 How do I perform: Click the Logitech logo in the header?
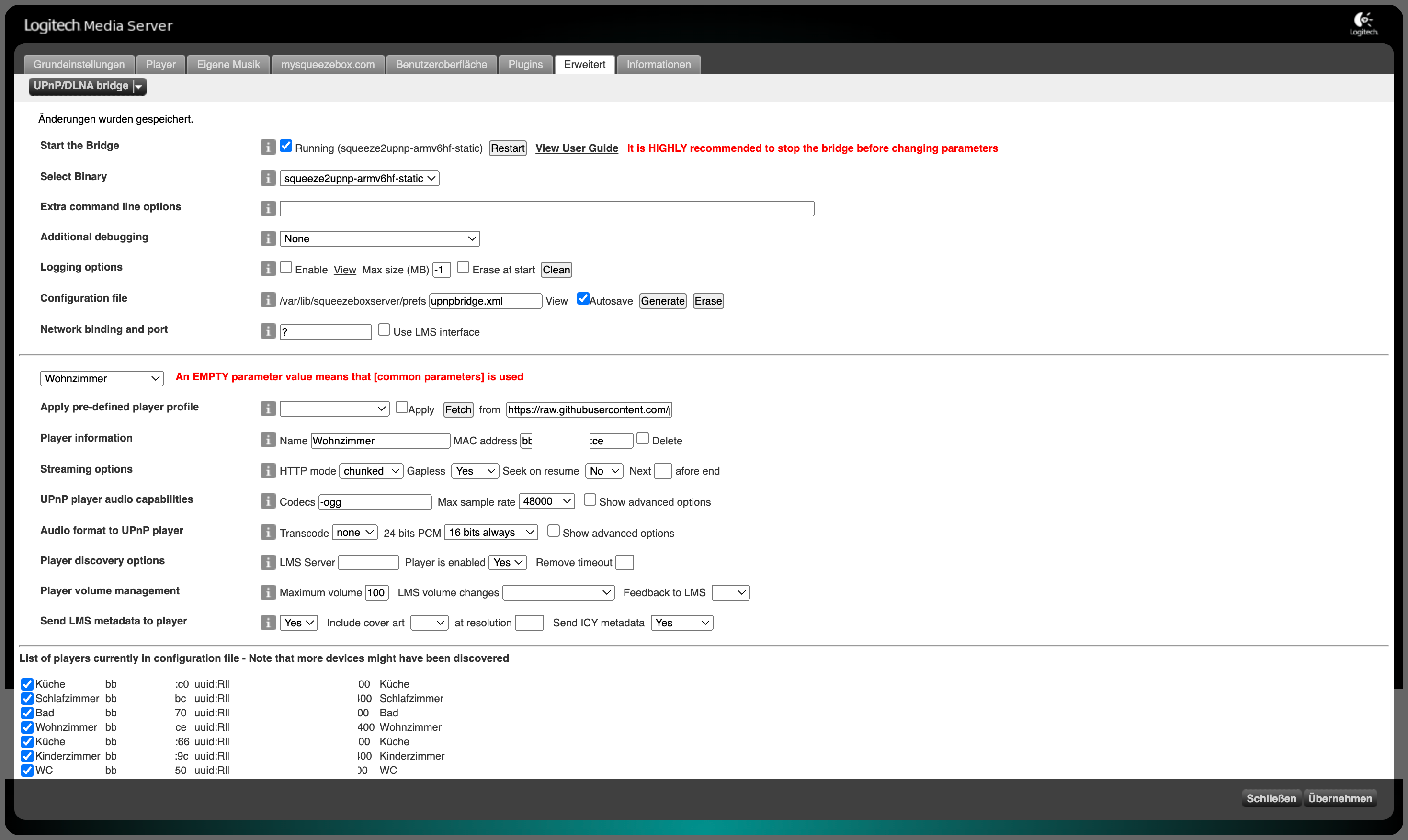click(1363, 24)
